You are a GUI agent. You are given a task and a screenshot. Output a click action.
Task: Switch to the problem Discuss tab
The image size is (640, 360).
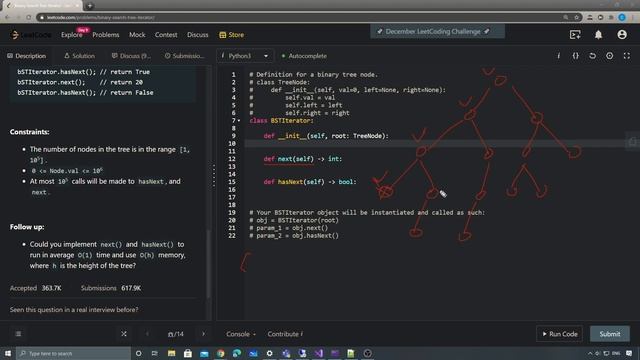point(131,56)
